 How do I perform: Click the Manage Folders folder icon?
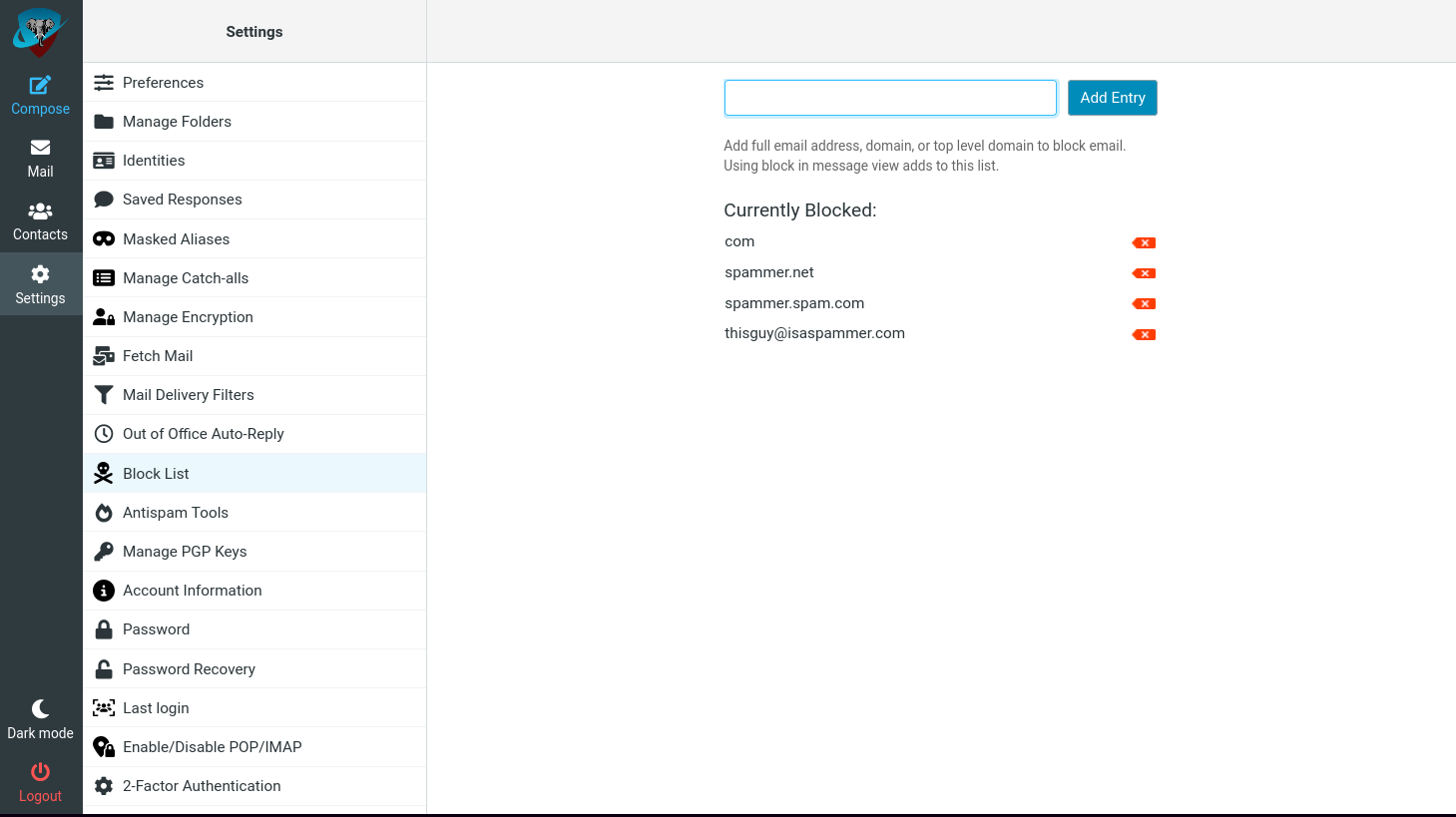(104, 122)
